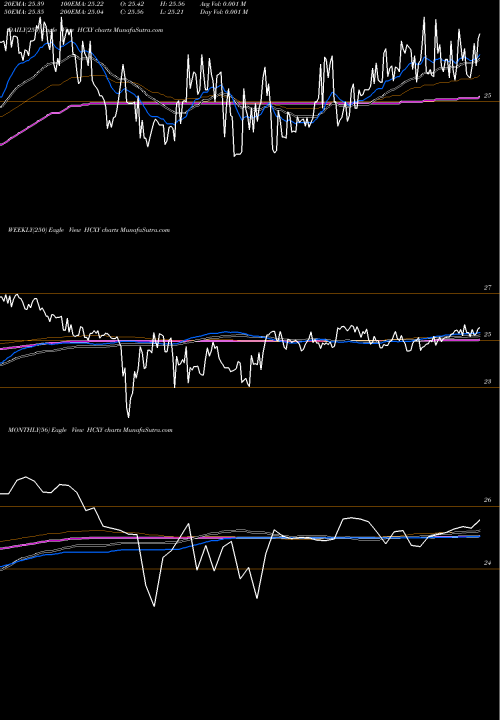Screen dimensions: 500x720
Task: Click the weekly chart axis label 27
Action: click(x=487, y=288)
